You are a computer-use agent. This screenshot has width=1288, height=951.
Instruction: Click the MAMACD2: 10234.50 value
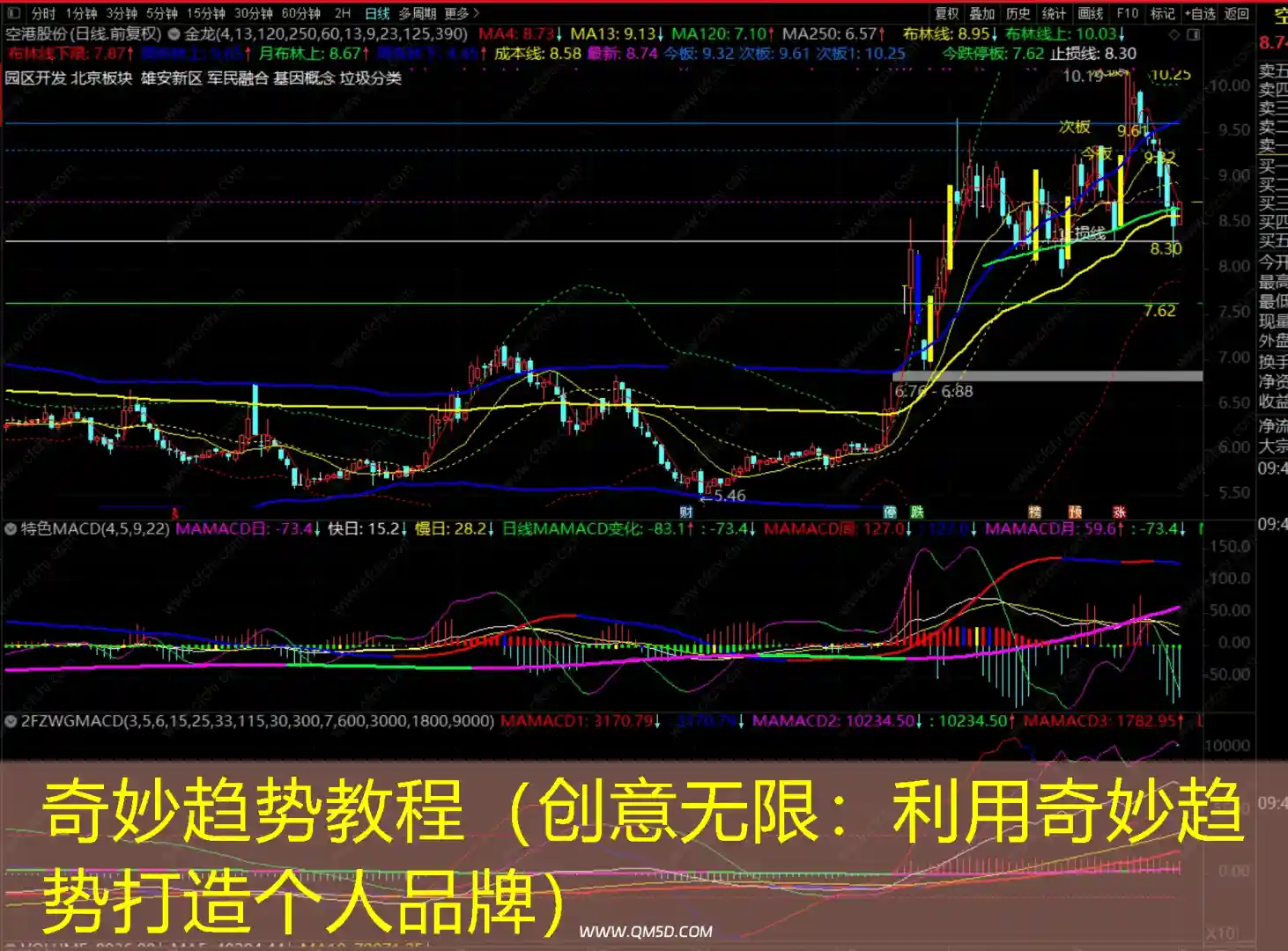[x=837, y=720]
